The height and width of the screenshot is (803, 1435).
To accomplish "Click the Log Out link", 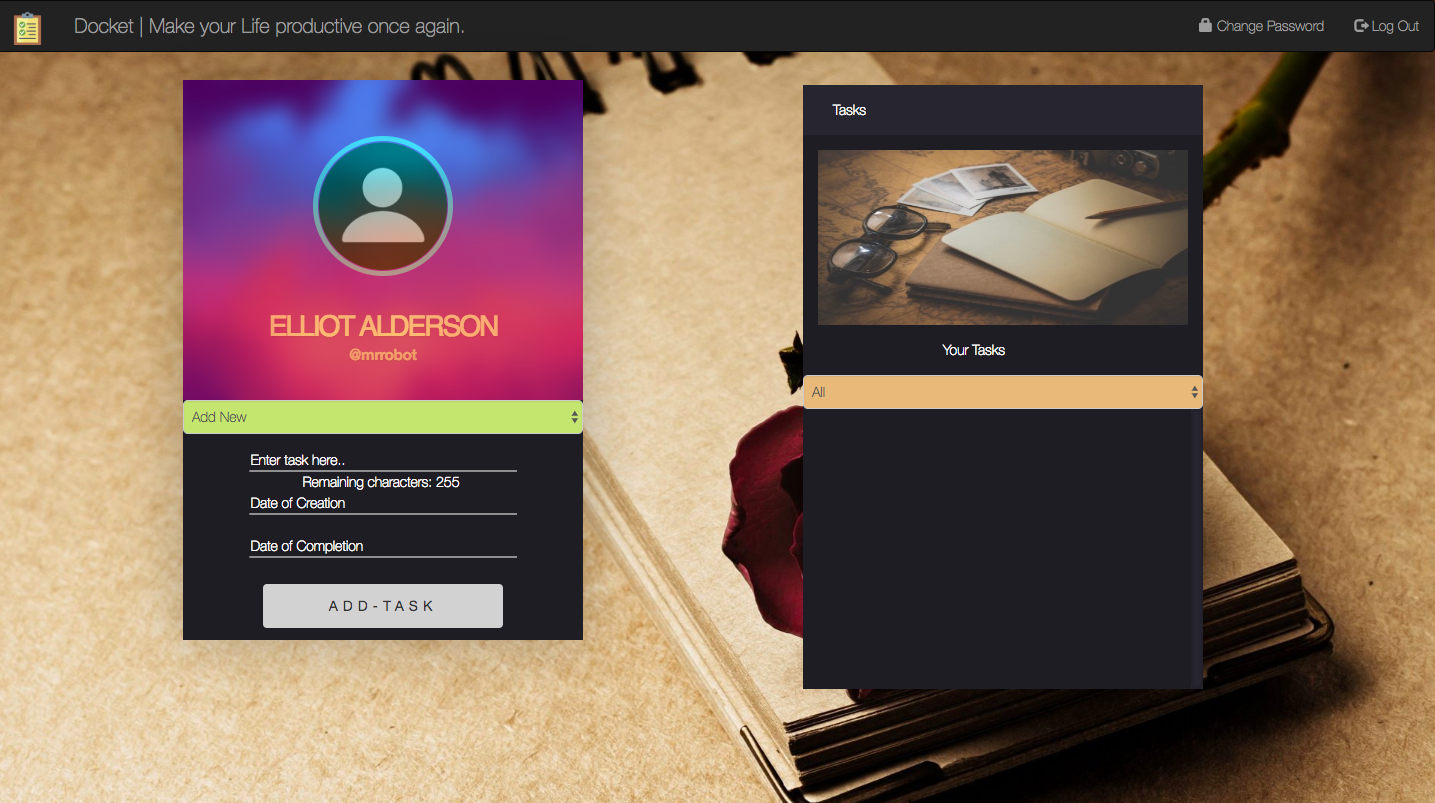I will (1386, 26).
